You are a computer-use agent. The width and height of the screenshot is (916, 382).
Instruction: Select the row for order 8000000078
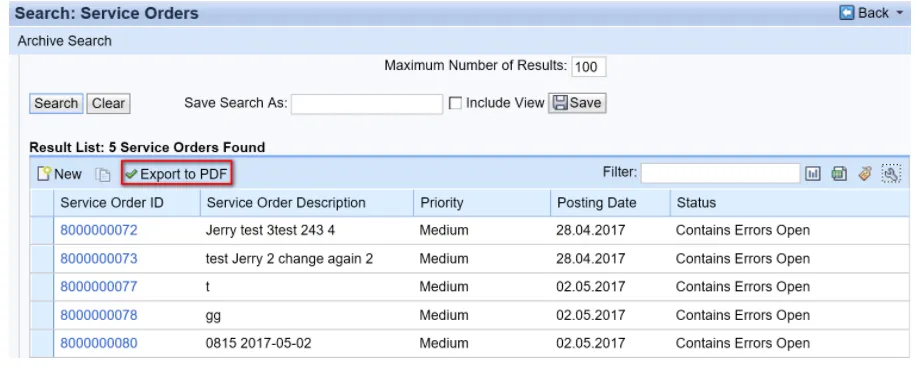coord(41,315)
